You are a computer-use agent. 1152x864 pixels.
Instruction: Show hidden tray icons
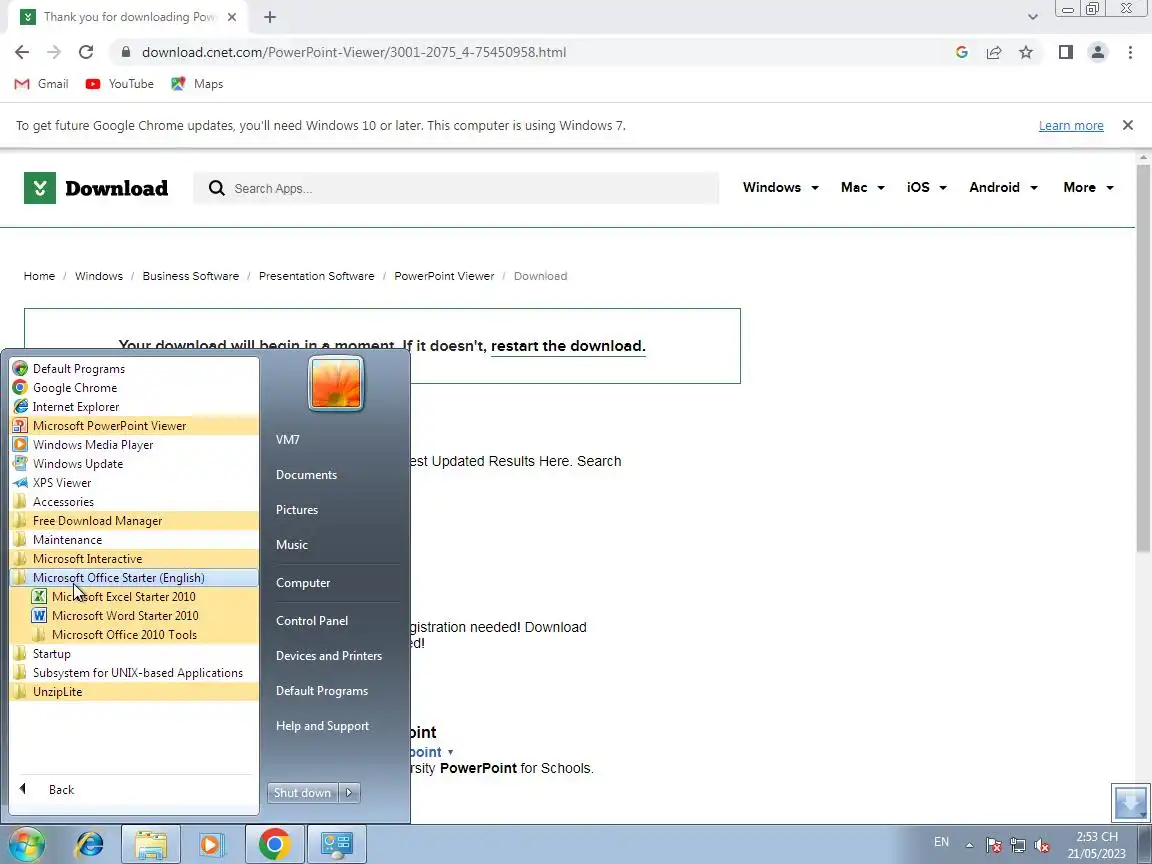click(969, 845)
